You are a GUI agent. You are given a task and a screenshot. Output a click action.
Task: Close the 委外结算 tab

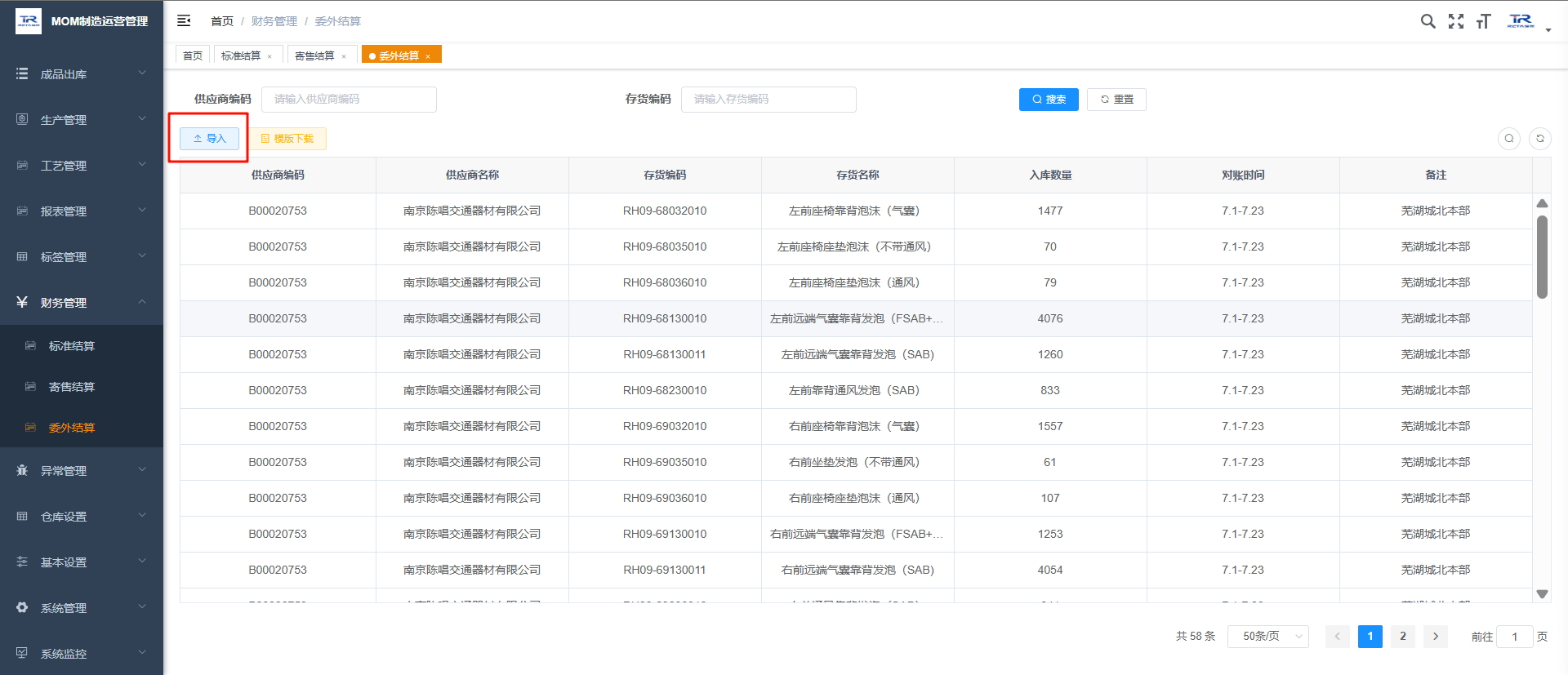(x=428, y=56)
